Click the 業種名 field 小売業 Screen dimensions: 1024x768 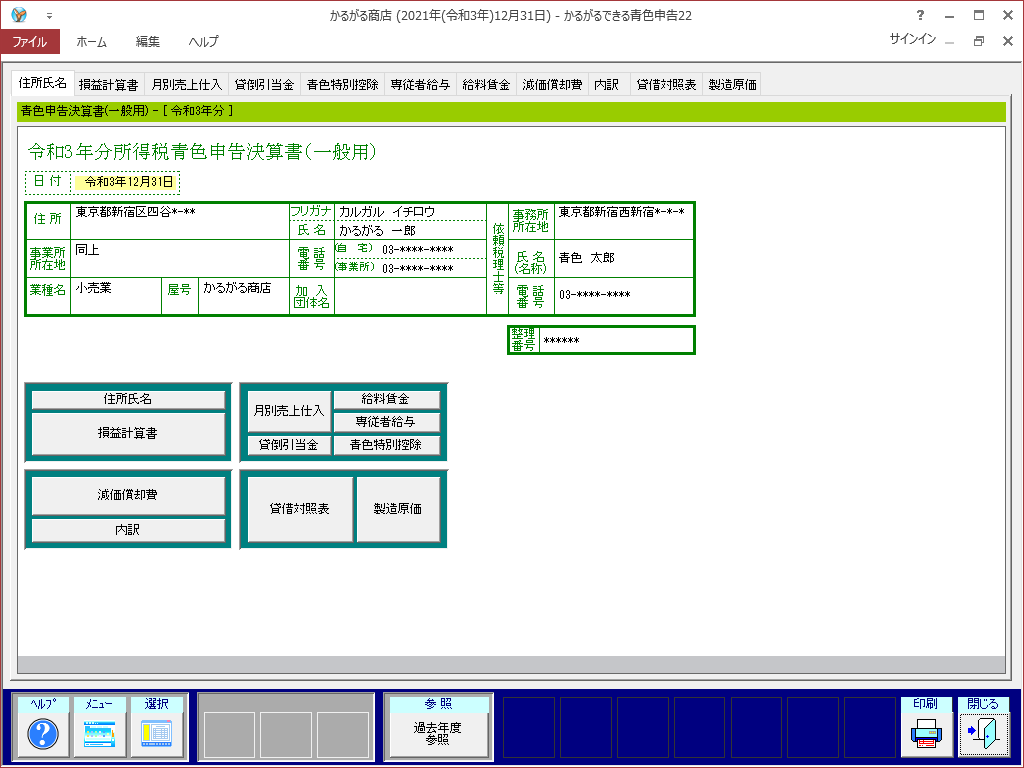(116, 296)
